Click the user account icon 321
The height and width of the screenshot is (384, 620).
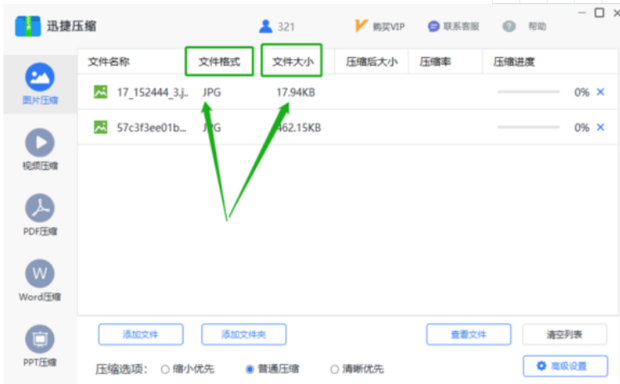(266, 26)
